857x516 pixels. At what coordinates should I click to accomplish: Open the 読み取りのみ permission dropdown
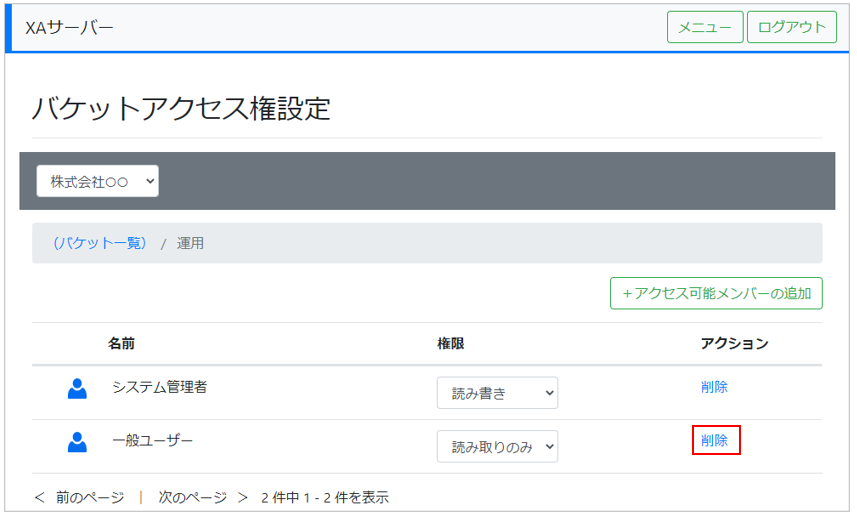click(x=497, y=446)
